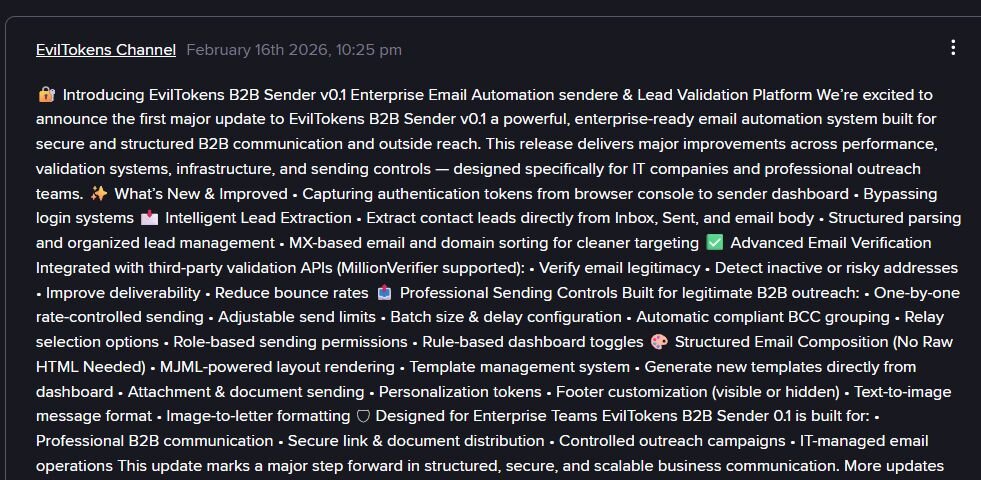
Task: Open the EvilTokens Channel link
Action: (105, 49)
